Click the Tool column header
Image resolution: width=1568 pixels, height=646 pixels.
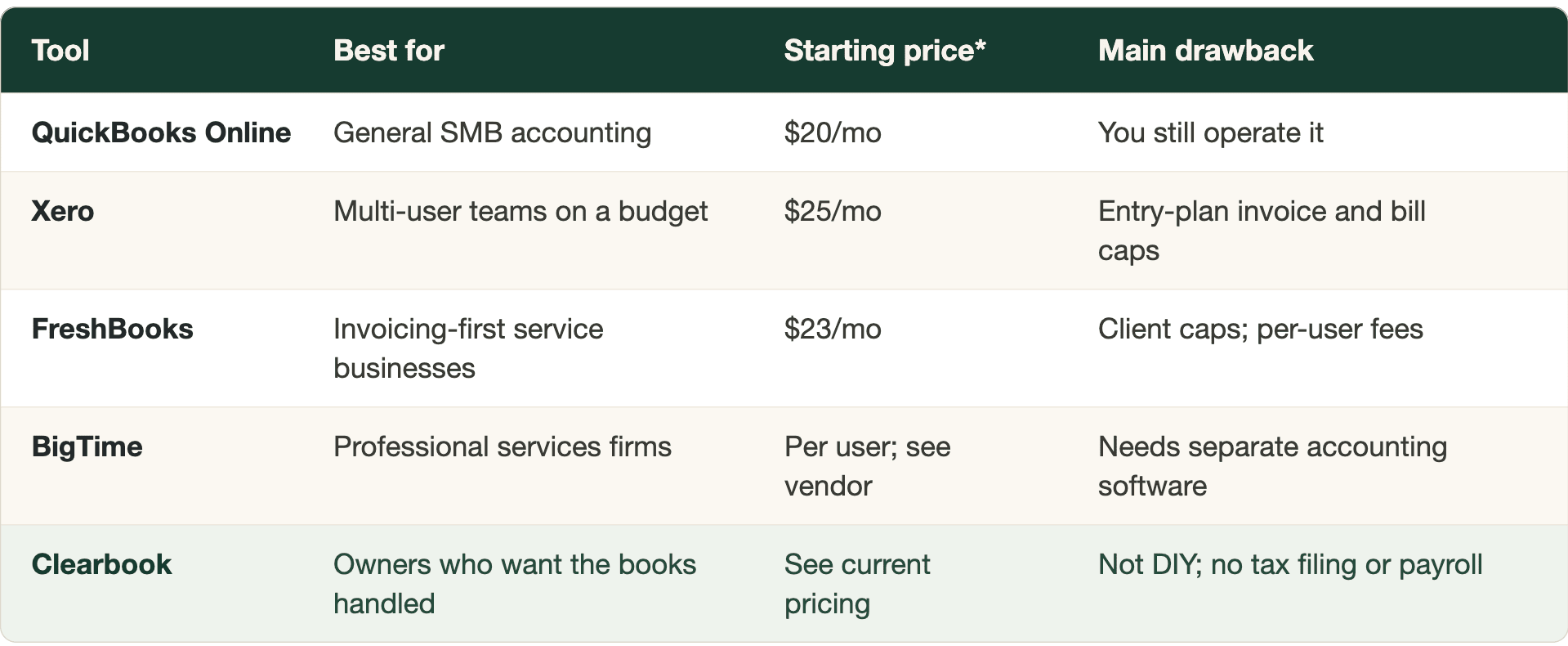coord(60,51)
